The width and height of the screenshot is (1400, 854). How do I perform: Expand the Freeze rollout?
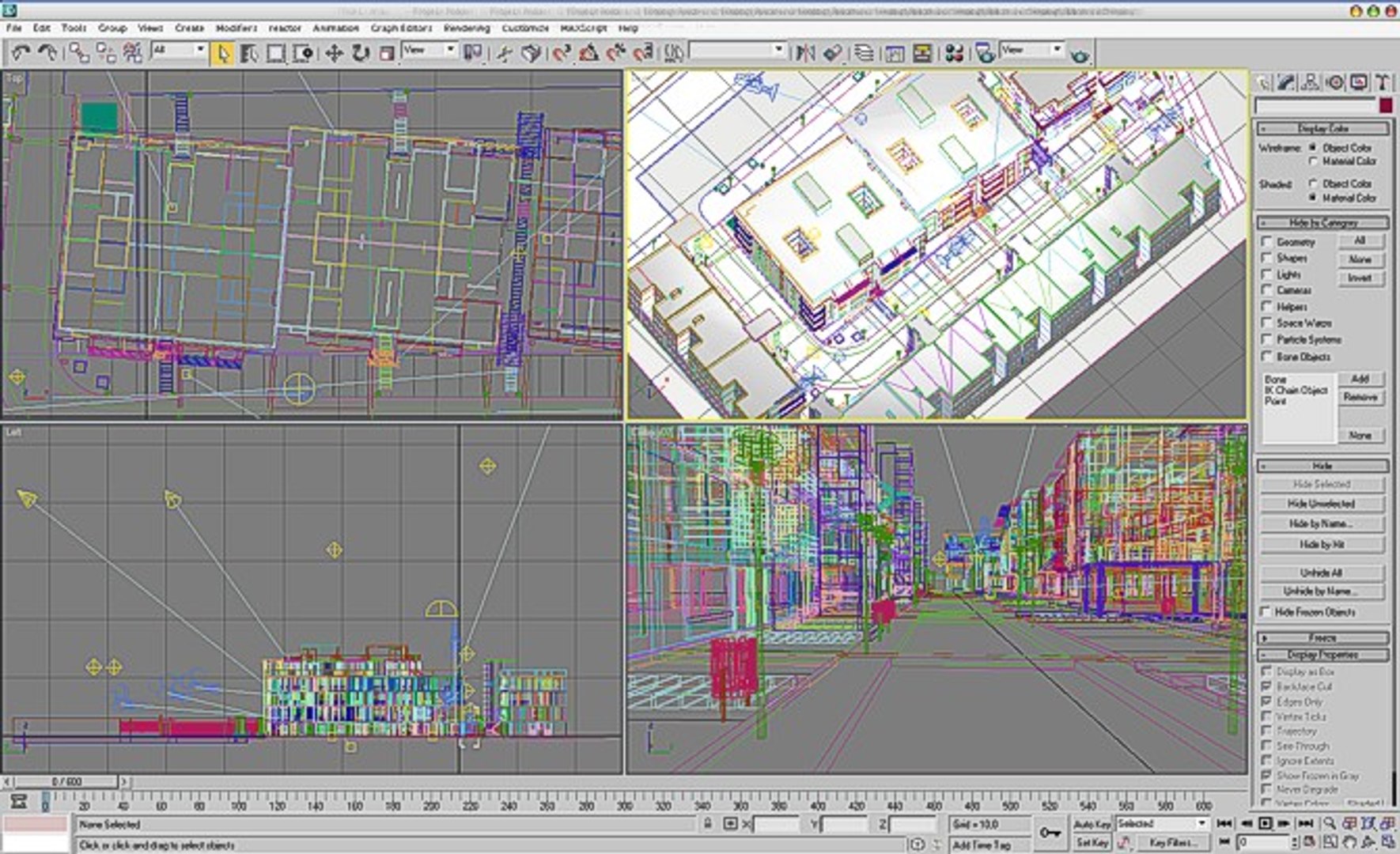1322,637
